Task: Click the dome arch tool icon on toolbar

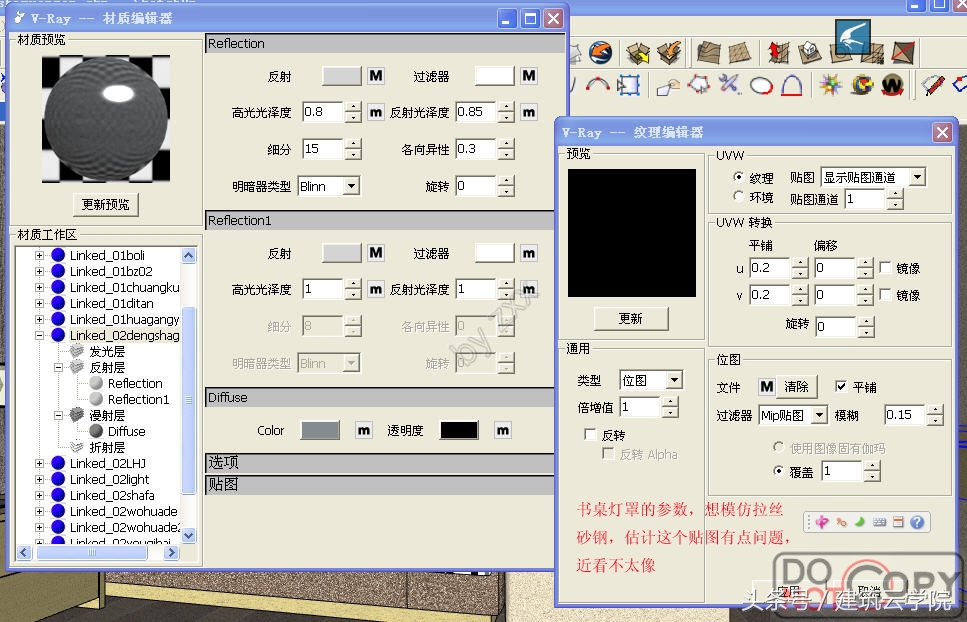Action: click(792, 84)
